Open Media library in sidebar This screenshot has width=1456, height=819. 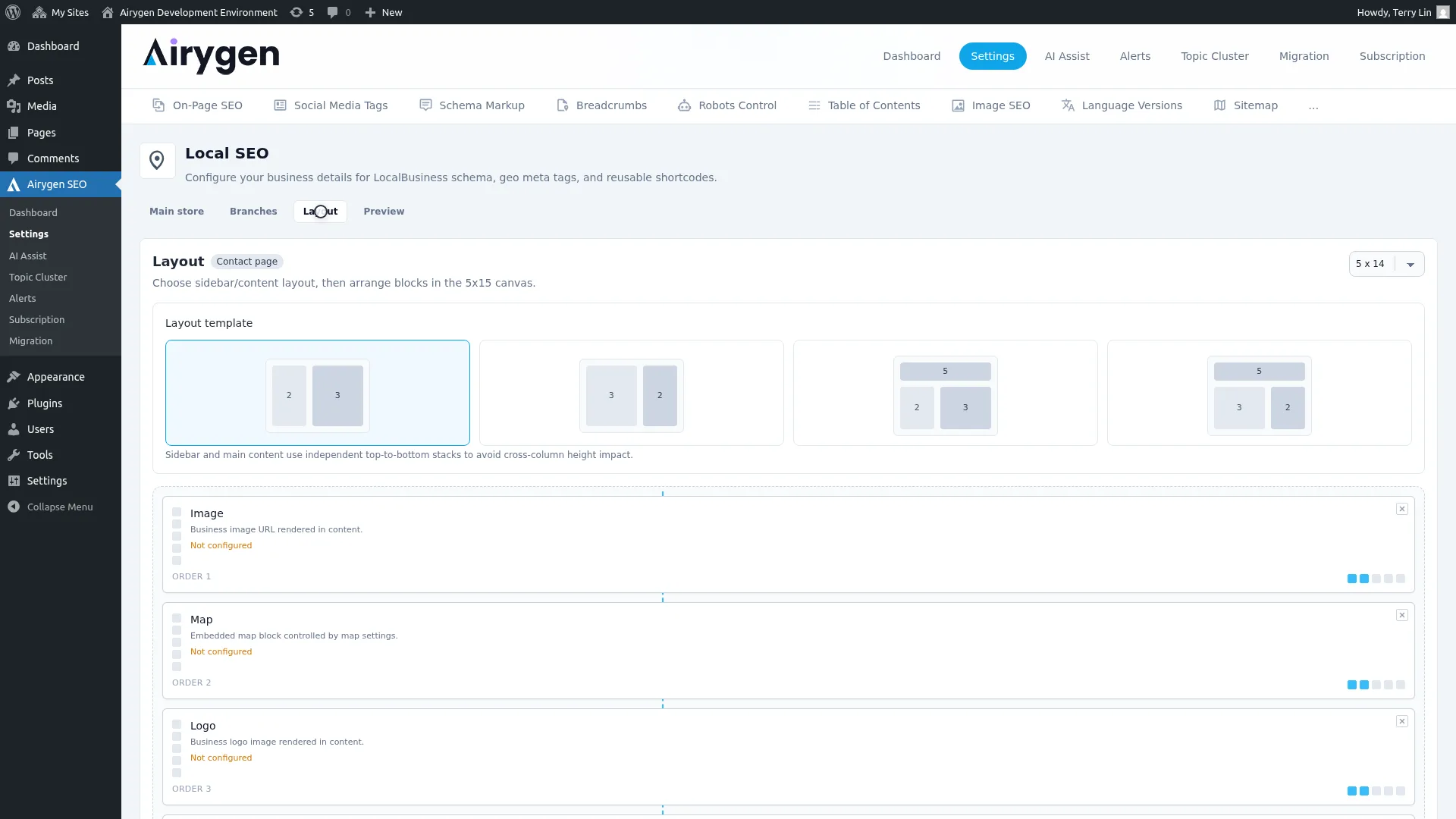(61, 106)
